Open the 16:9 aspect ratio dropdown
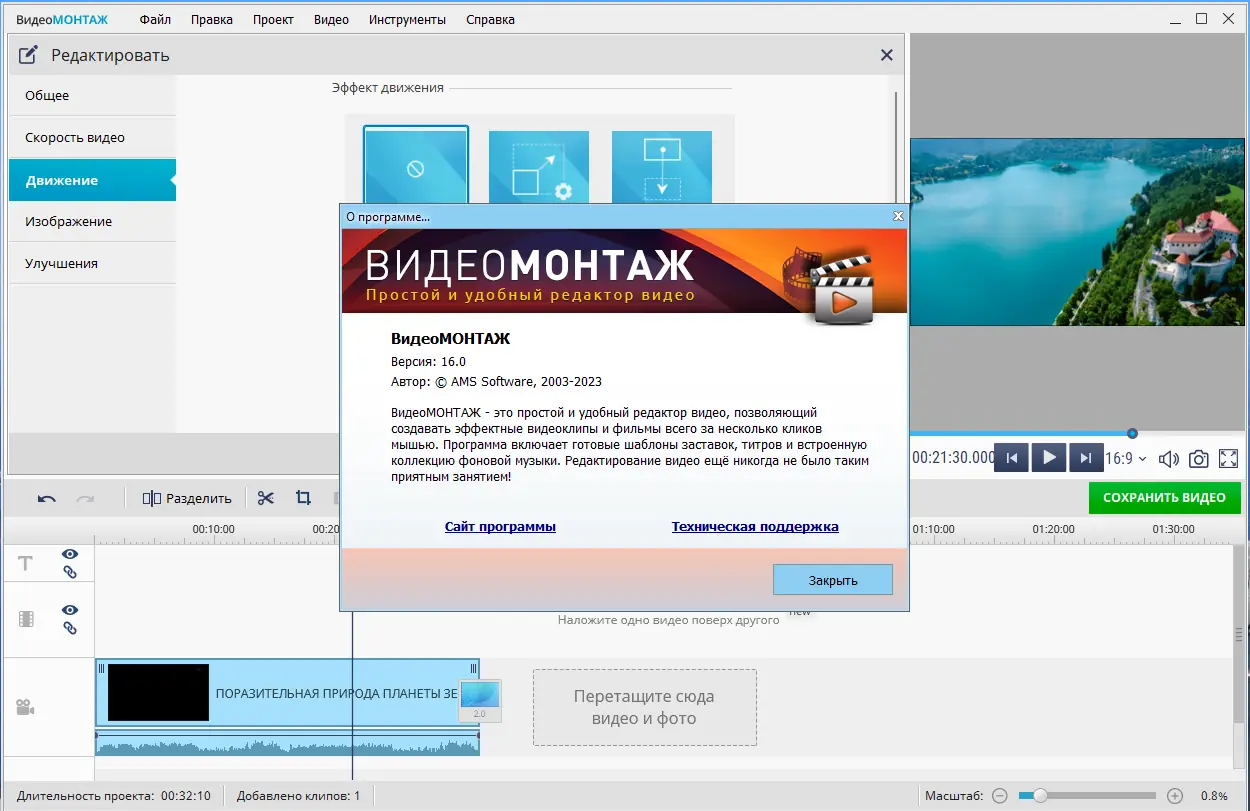The width and height of the screenshot is (1250, 811). 1126,458
